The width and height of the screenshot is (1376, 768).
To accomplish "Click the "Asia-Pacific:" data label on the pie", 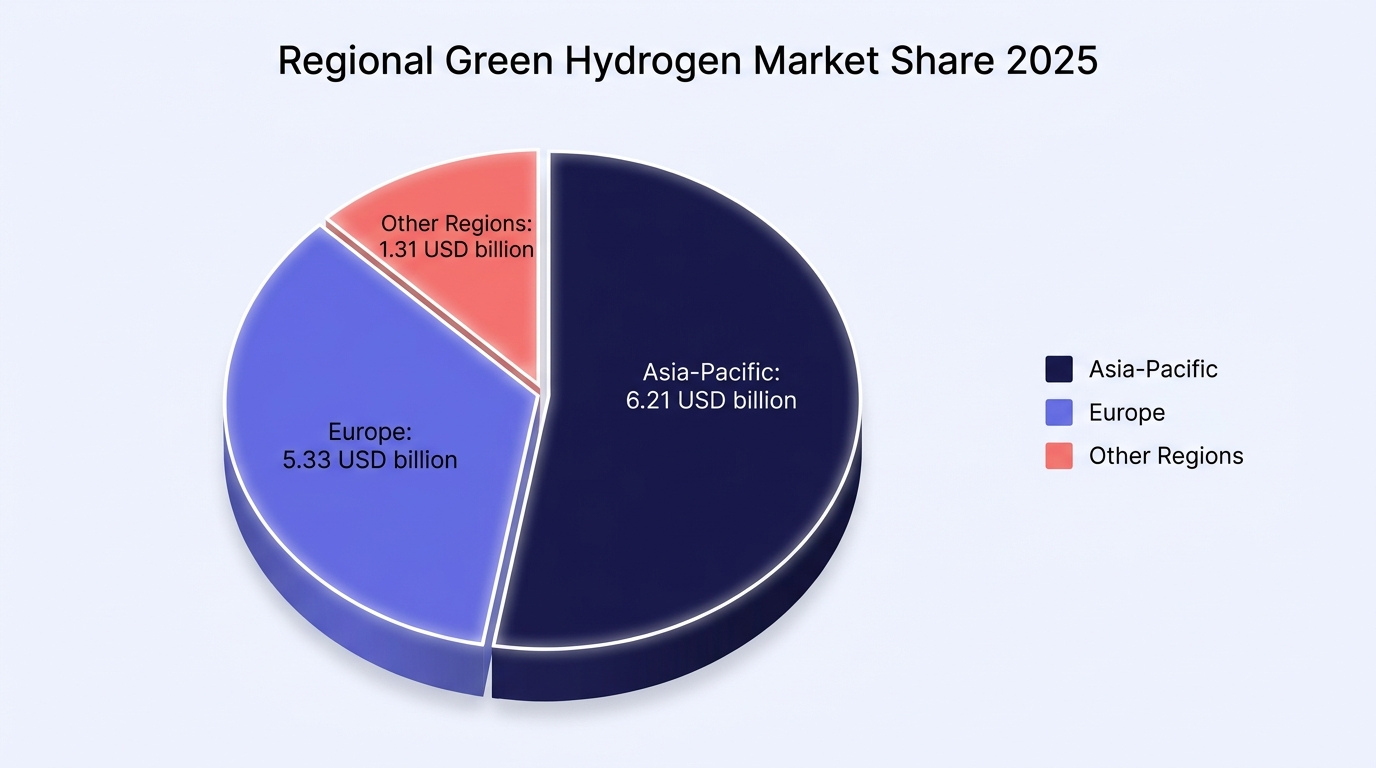I will (711, 373).
